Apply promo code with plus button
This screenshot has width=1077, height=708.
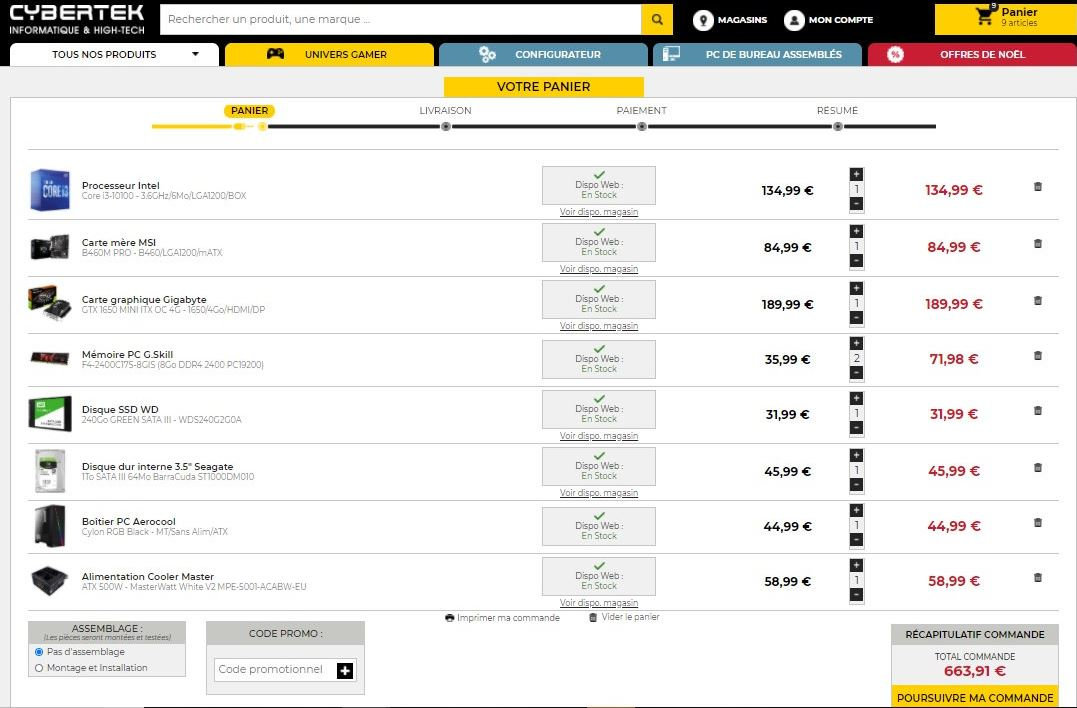345,670
